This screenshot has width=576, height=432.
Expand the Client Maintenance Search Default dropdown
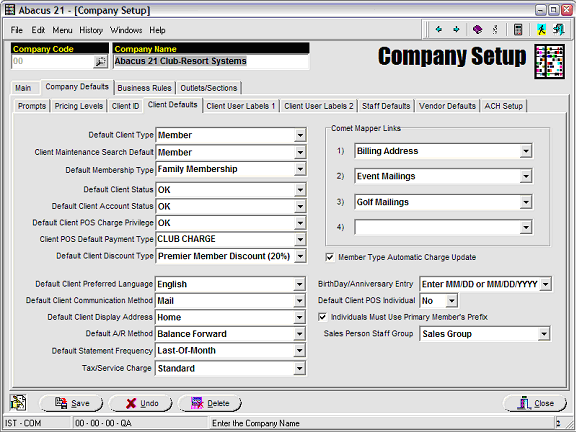pyautogui.click(x=300, y=152)
